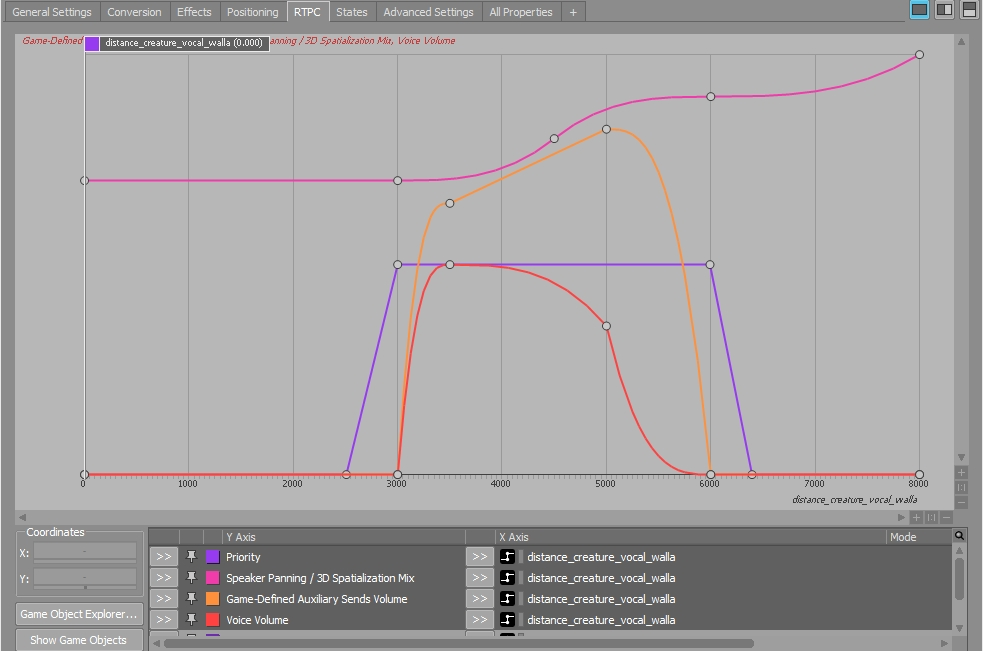Click the search icon in the RTPC list header
The width and height of the screenshot is (983, 651).
(959, 536)
